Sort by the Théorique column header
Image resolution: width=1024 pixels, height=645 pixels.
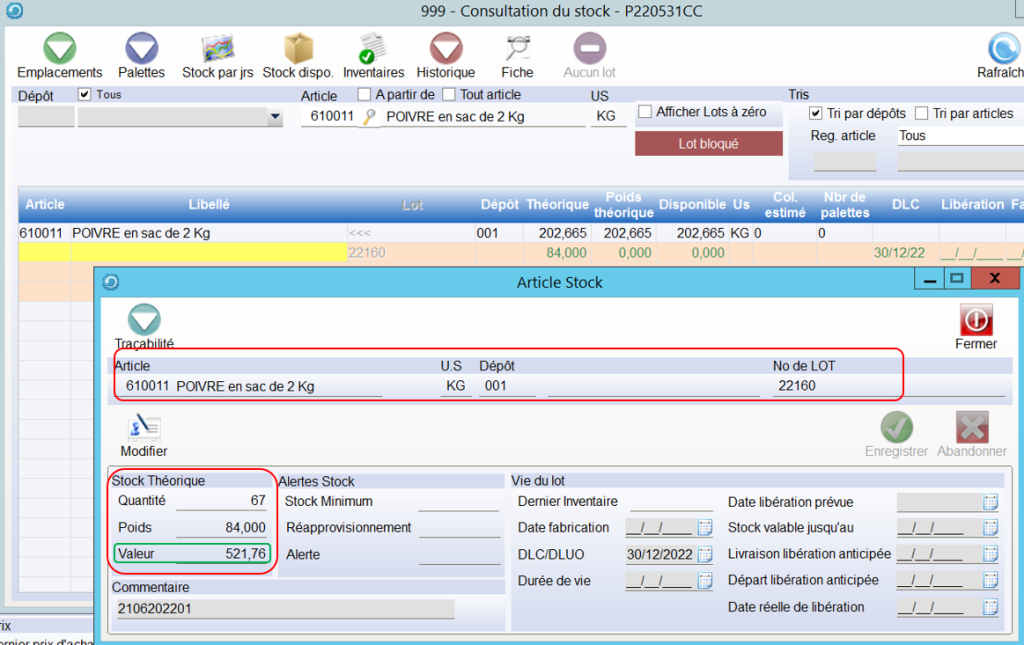(x=557, y=204)
